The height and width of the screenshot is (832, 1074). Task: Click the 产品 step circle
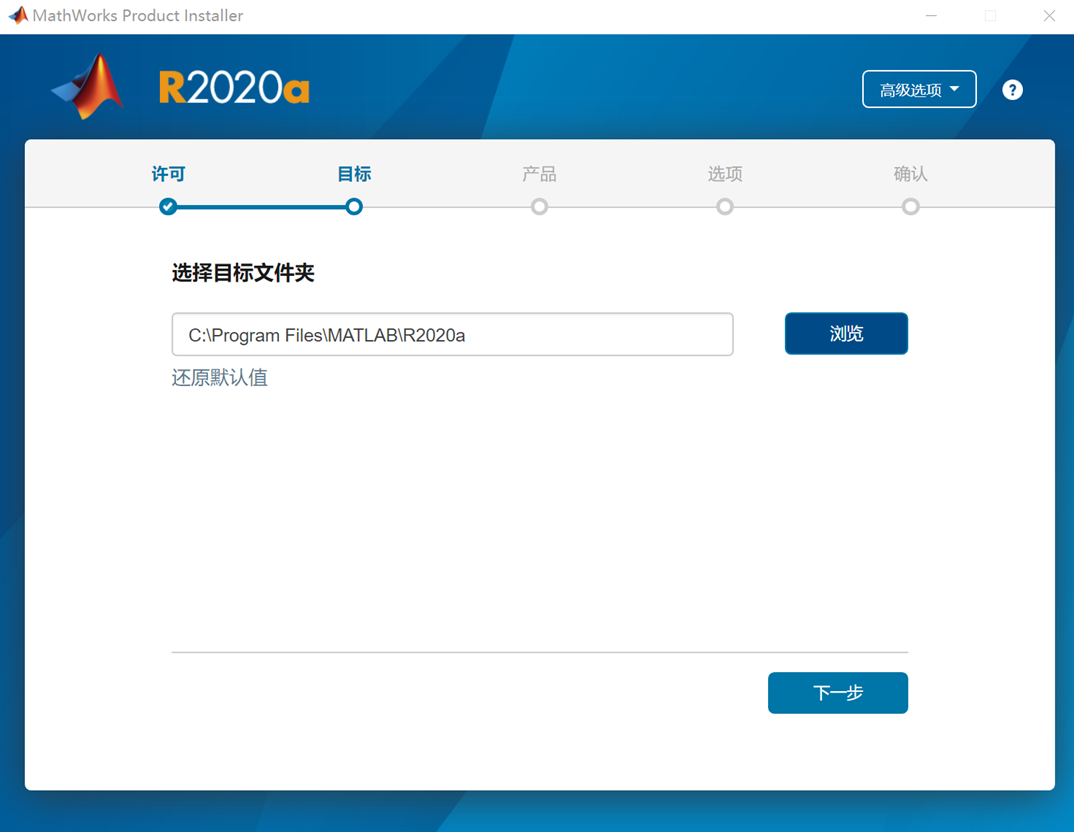point(539,206)
